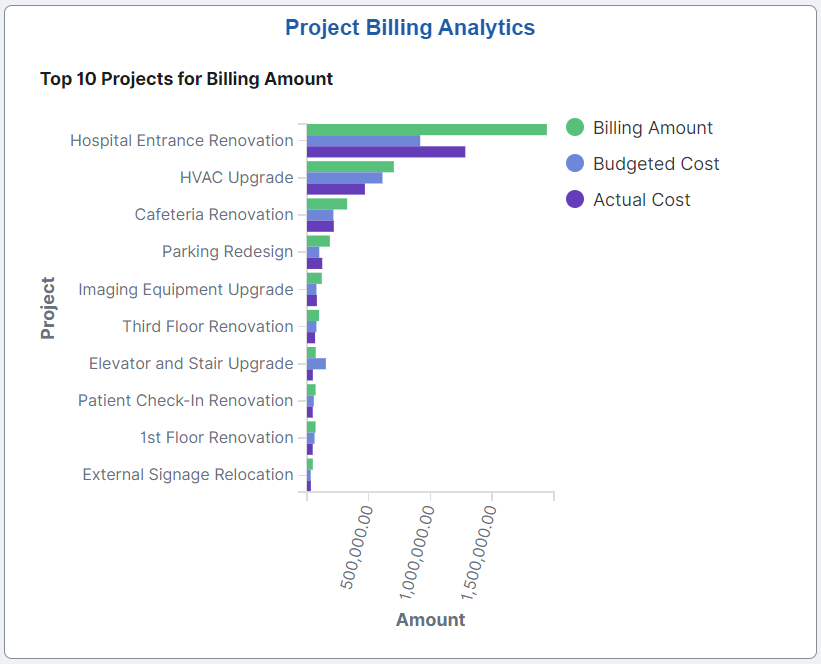The height and width of the screenshot is (664, 821).
Task: Click the Project Billing Analytics title
Action: point(410,27)
